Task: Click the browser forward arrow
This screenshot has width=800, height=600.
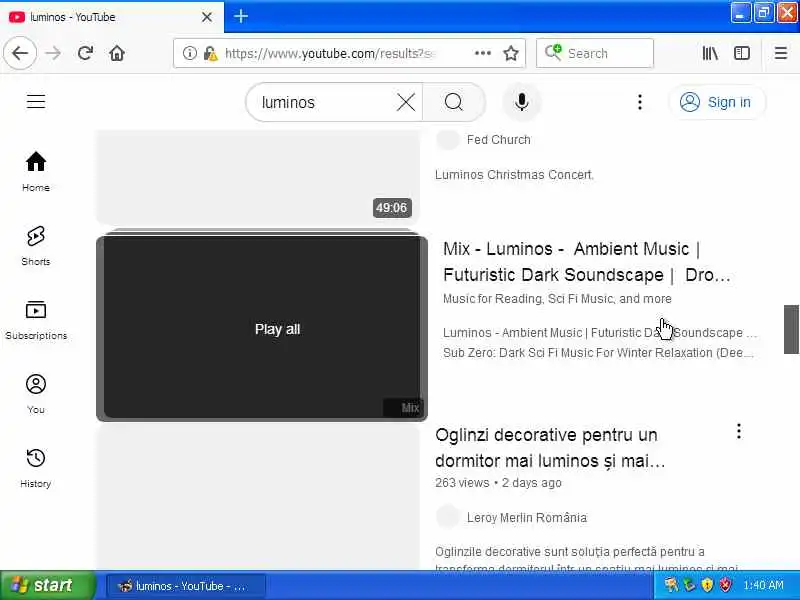Action: click(x=53, y=53)
